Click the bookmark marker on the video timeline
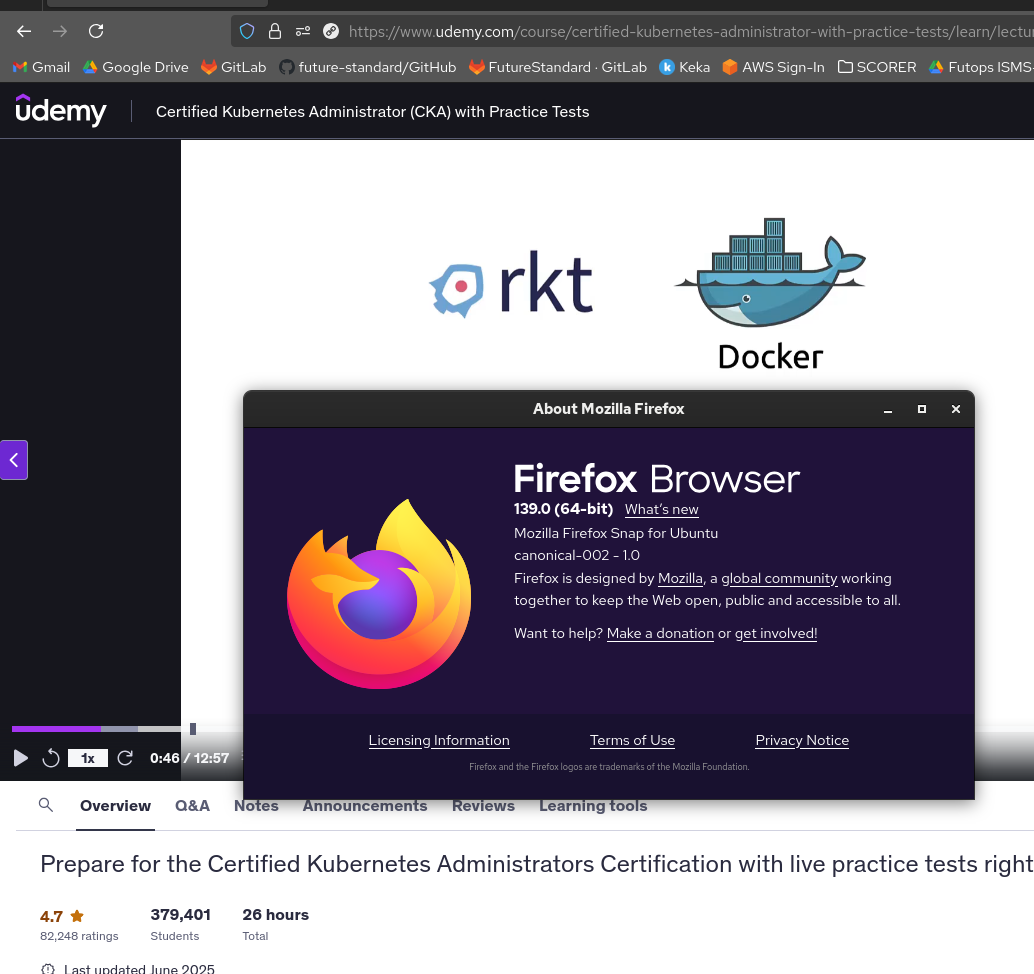Screen dimensions: 1034x974 (193, 729)
